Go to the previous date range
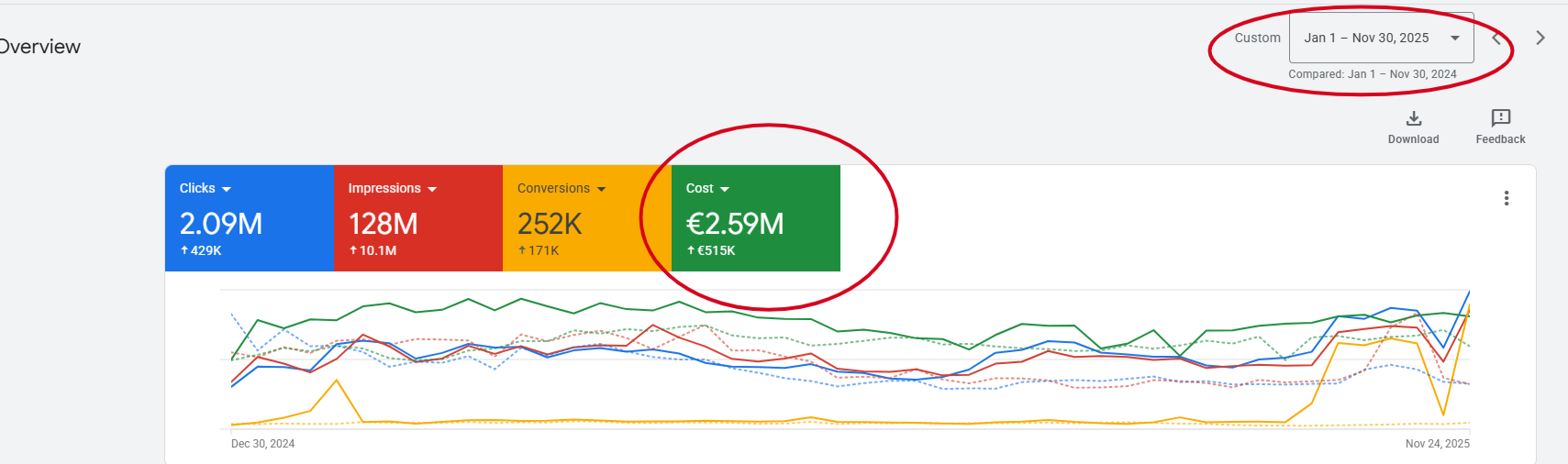1568x464 pixels. coord(1496,38)
